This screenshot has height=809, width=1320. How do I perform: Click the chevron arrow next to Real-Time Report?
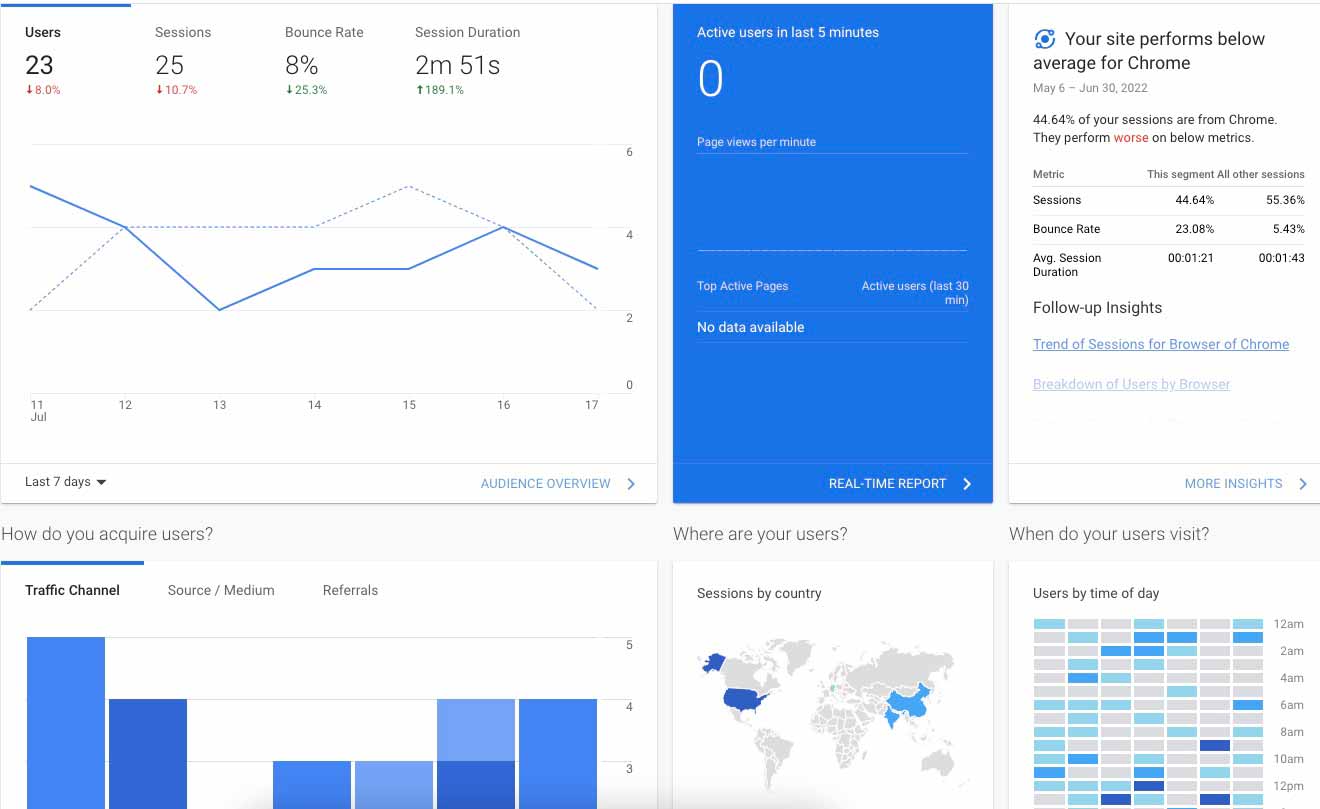coord(967,484)
